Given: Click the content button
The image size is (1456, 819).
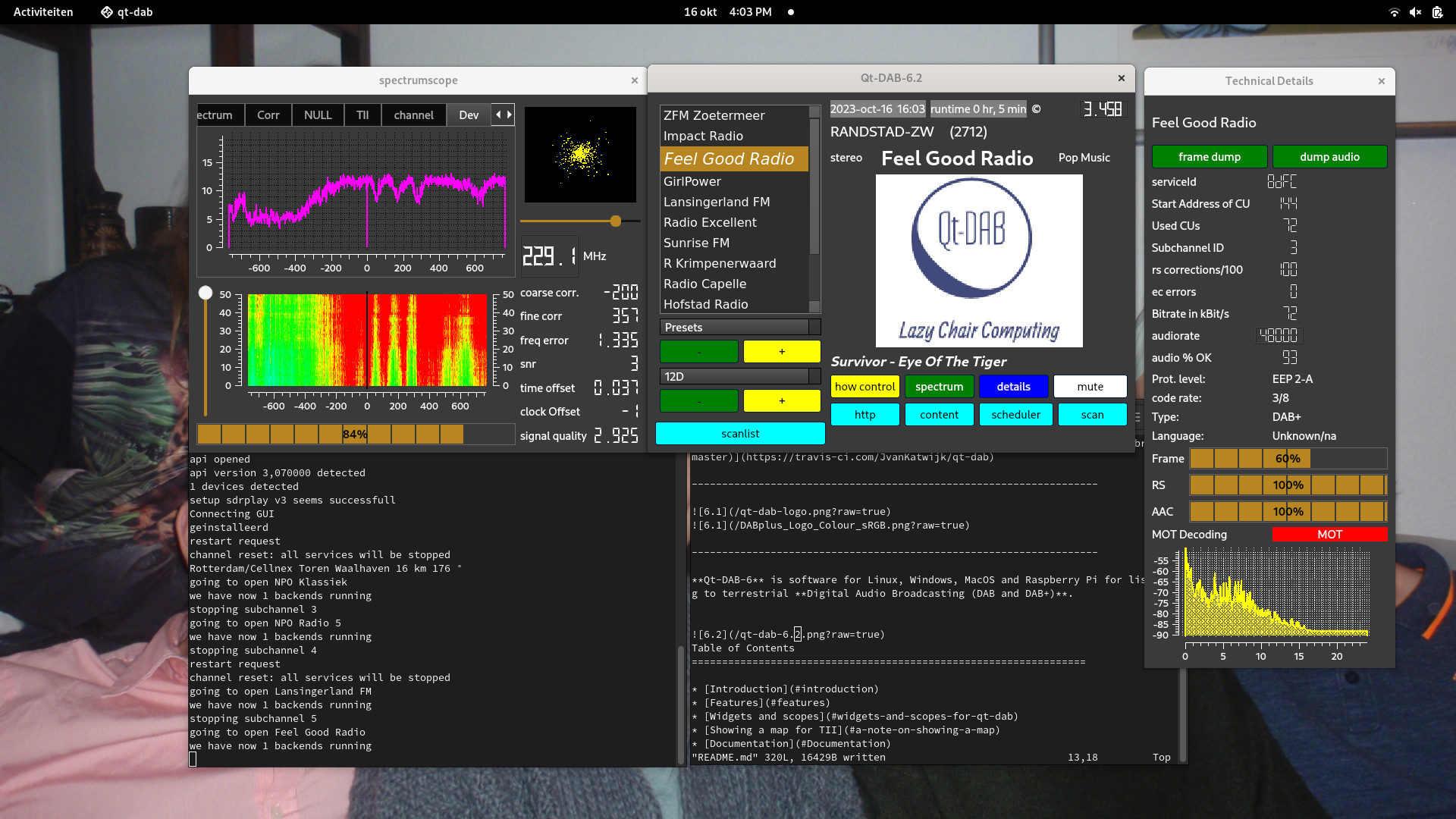Looking at the screenshot, I should 940,414.
